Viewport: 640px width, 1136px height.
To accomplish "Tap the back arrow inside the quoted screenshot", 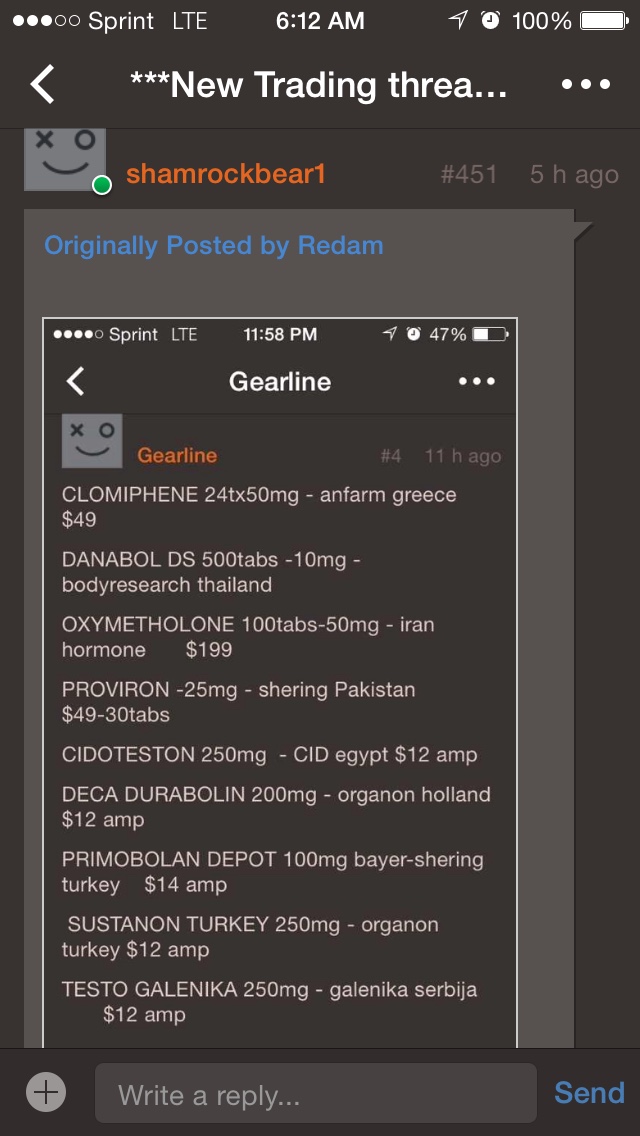I will pos(76,381).
